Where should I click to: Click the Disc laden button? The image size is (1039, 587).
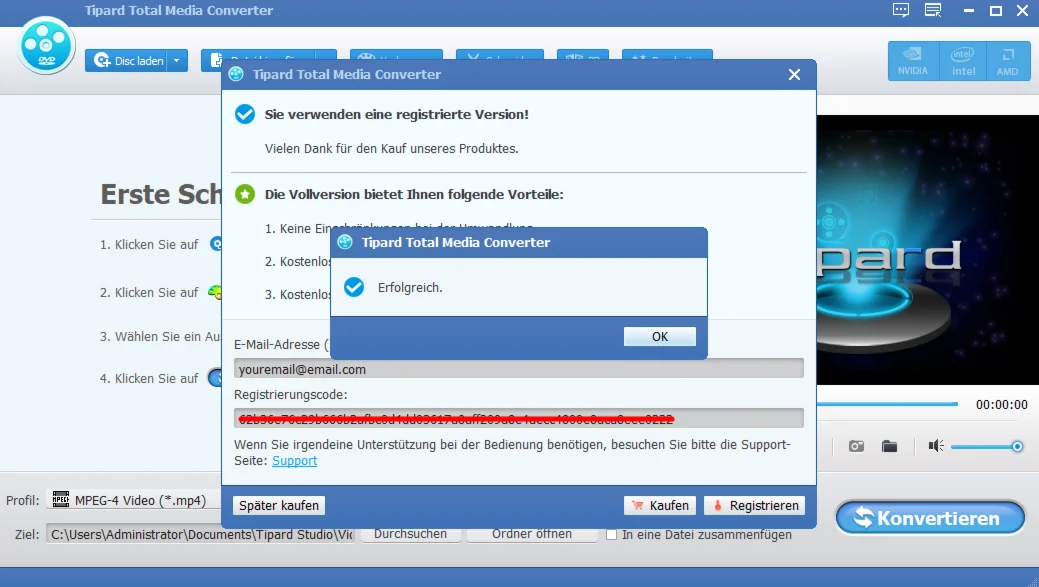pos(127,60)
